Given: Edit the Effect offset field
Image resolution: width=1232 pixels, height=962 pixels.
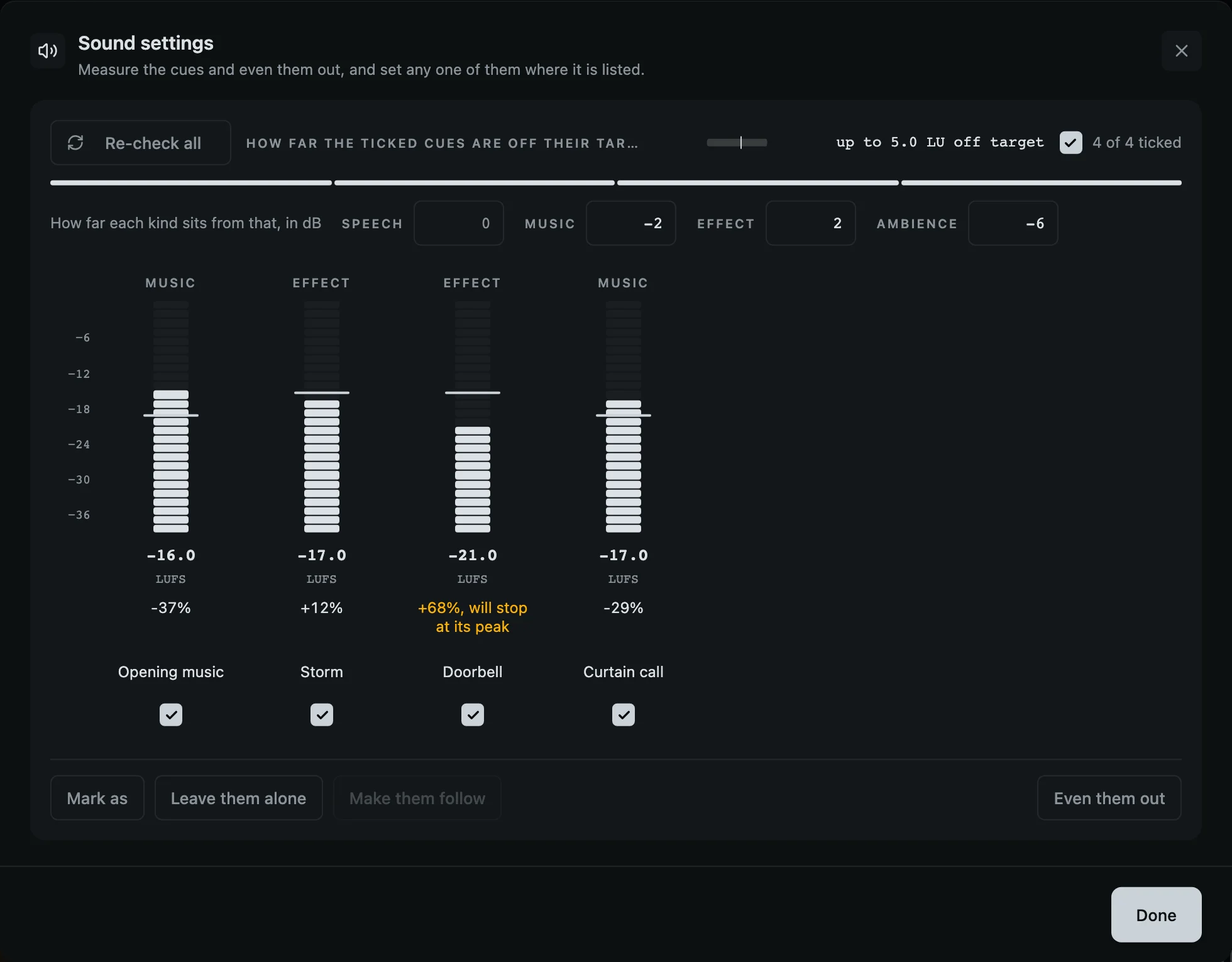Looking at the screenshot, I should tap(810, 223).
